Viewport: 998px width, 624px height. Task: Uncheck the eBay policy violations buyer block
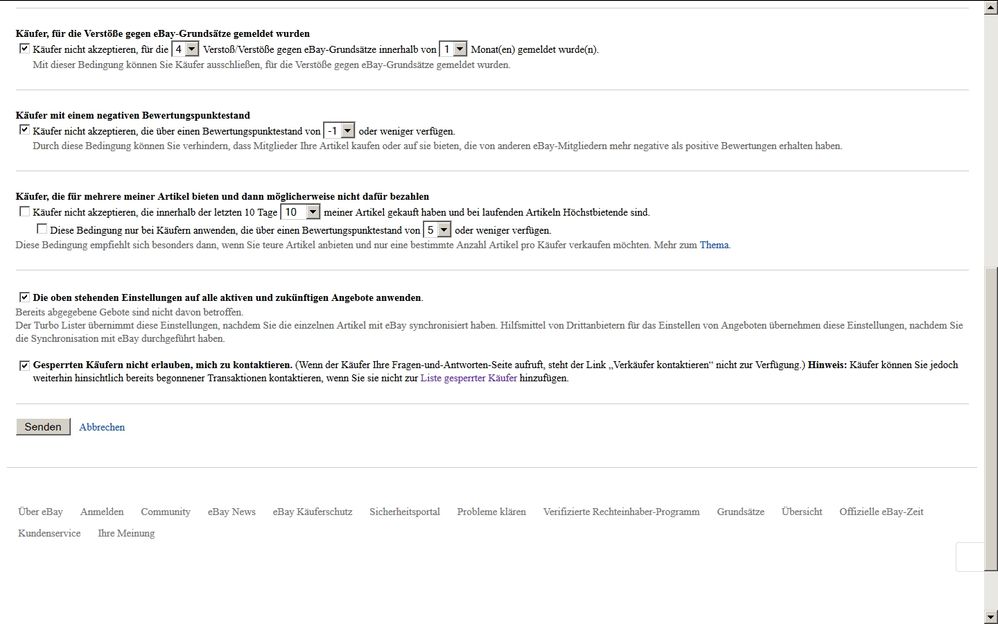pos(24,48)
